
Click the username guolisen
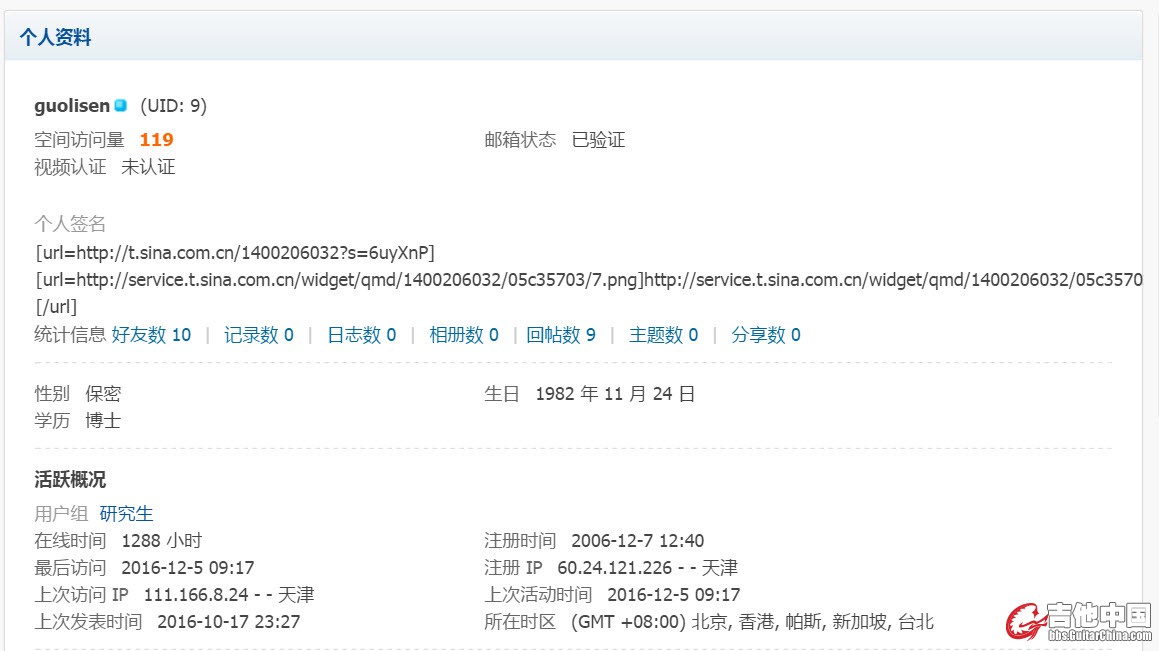(x=72, y=106)
